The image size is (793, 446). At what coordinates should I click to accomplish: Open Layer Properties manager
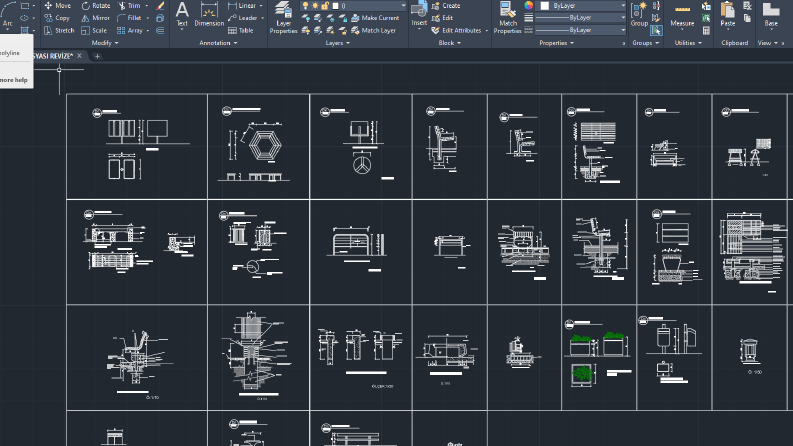(283, 18)
